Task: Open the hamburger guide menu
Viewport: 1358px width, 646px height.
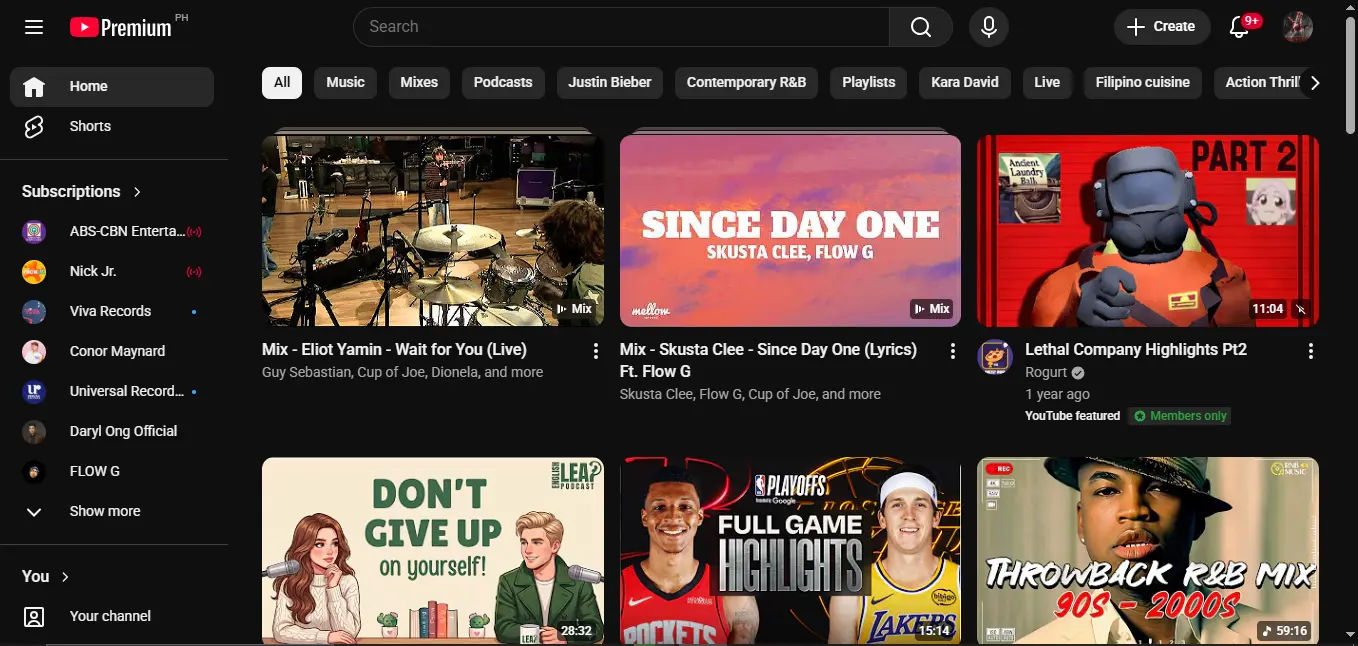Action: coord(34,27)
